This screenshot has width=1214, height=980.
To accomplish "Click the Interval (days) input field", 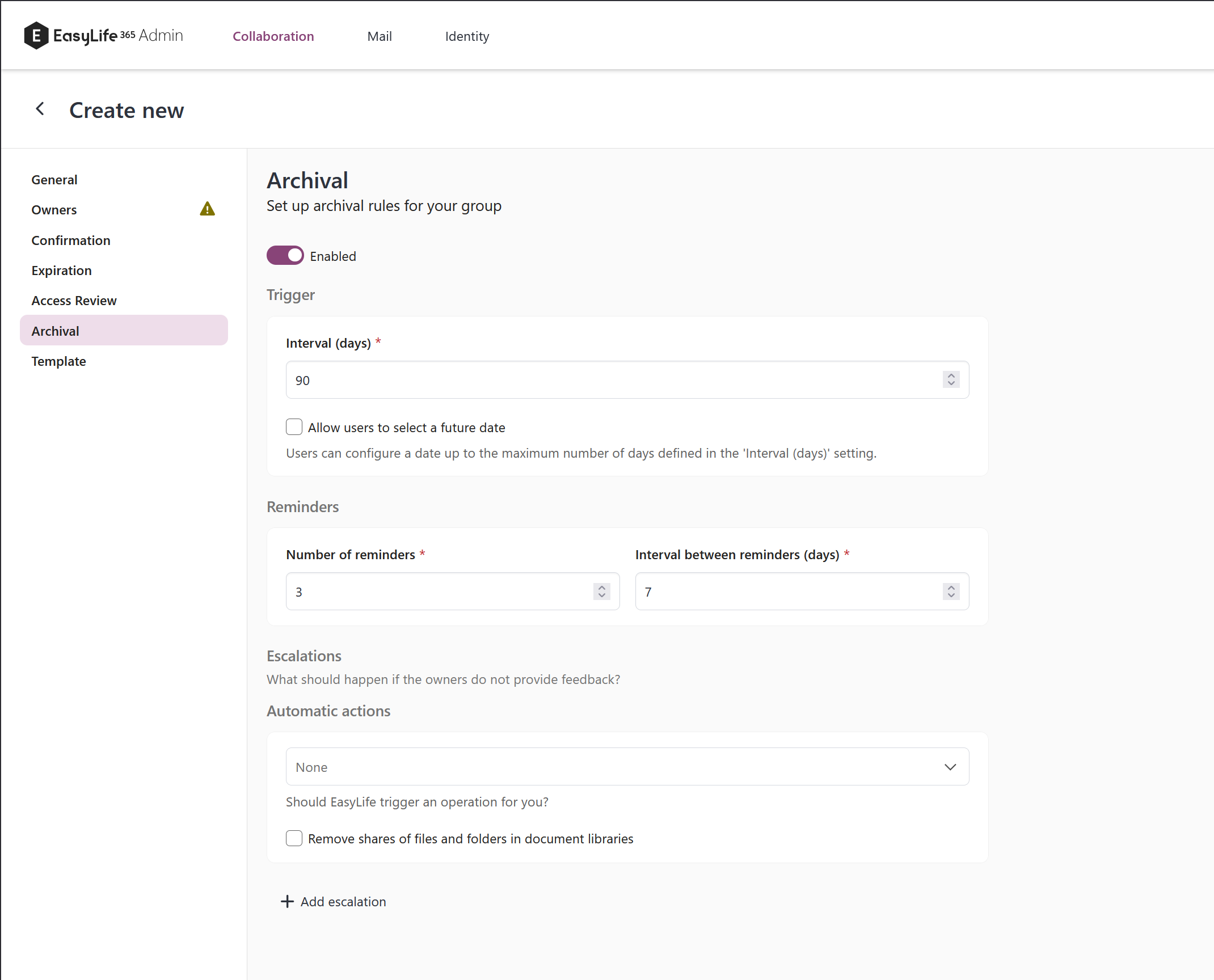I will click(x=613, y=380).
